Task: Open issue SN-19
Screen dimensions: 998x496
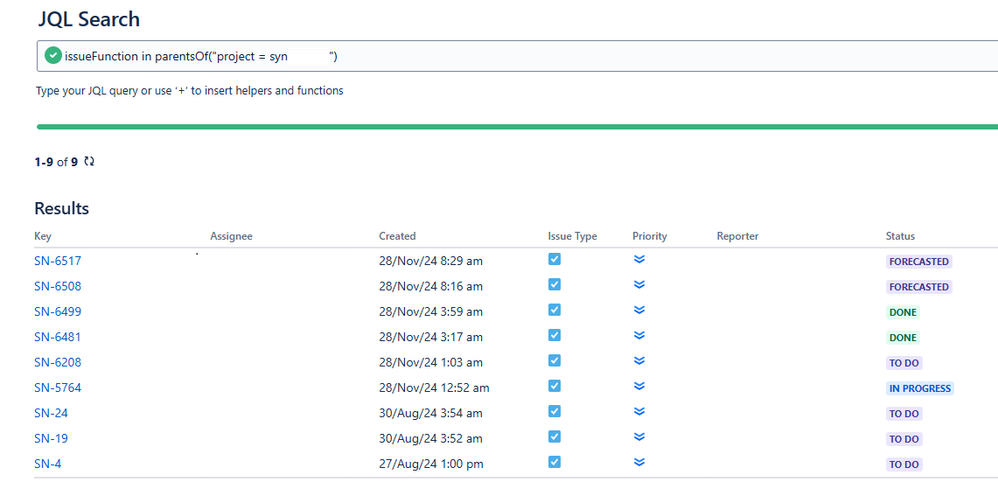Action: click(51, 439)
